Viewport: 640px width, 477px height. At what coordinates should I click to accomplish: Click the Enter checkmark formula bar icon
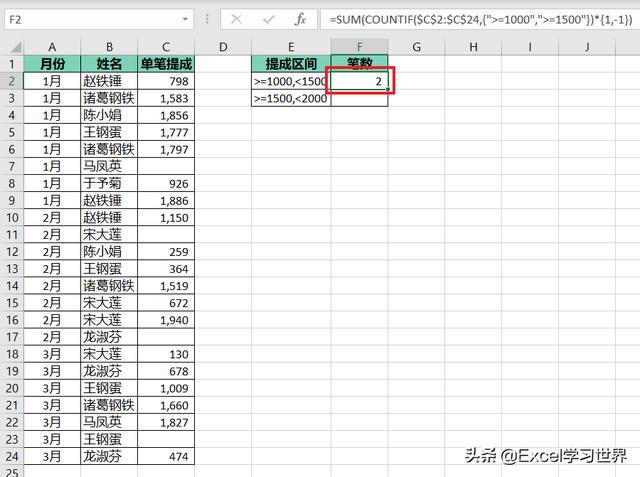click(x=268, y=19)
